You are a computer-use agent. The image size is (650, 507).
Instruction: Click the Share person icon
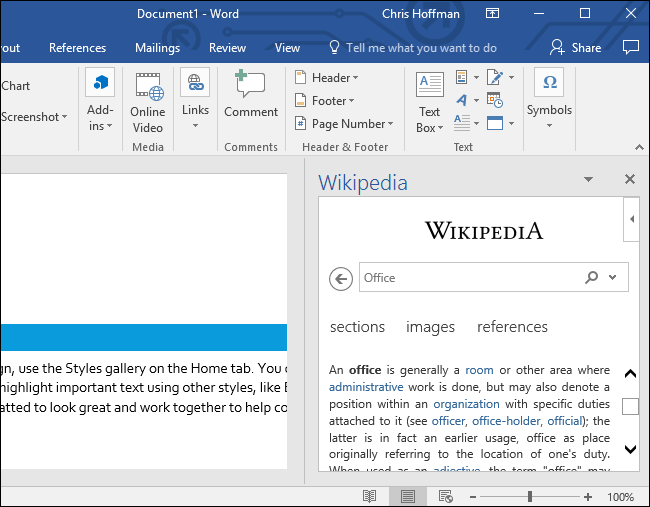(x=557, y=48)
